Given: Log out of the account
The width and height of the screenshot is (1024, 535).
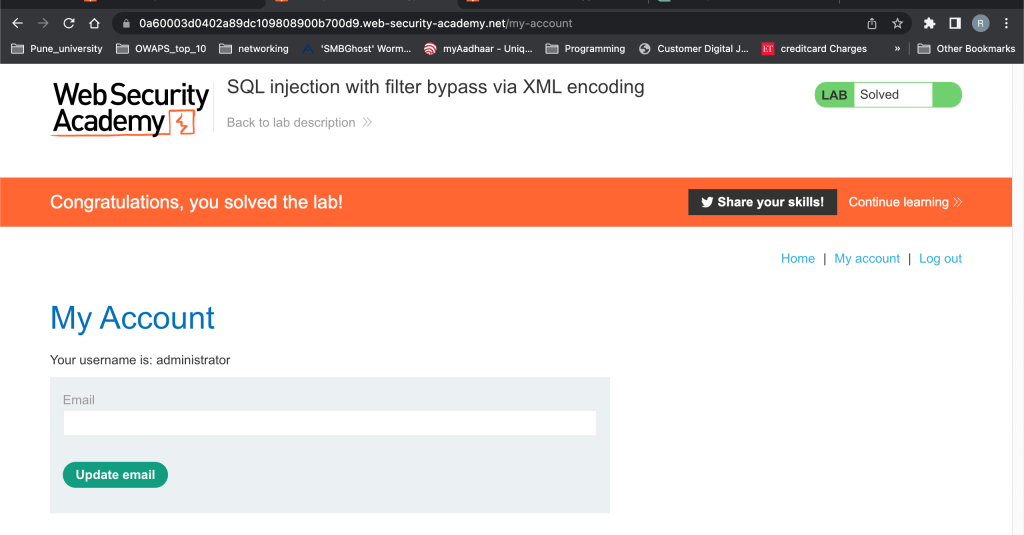Looking at the screenshot, I should (940, 258).
